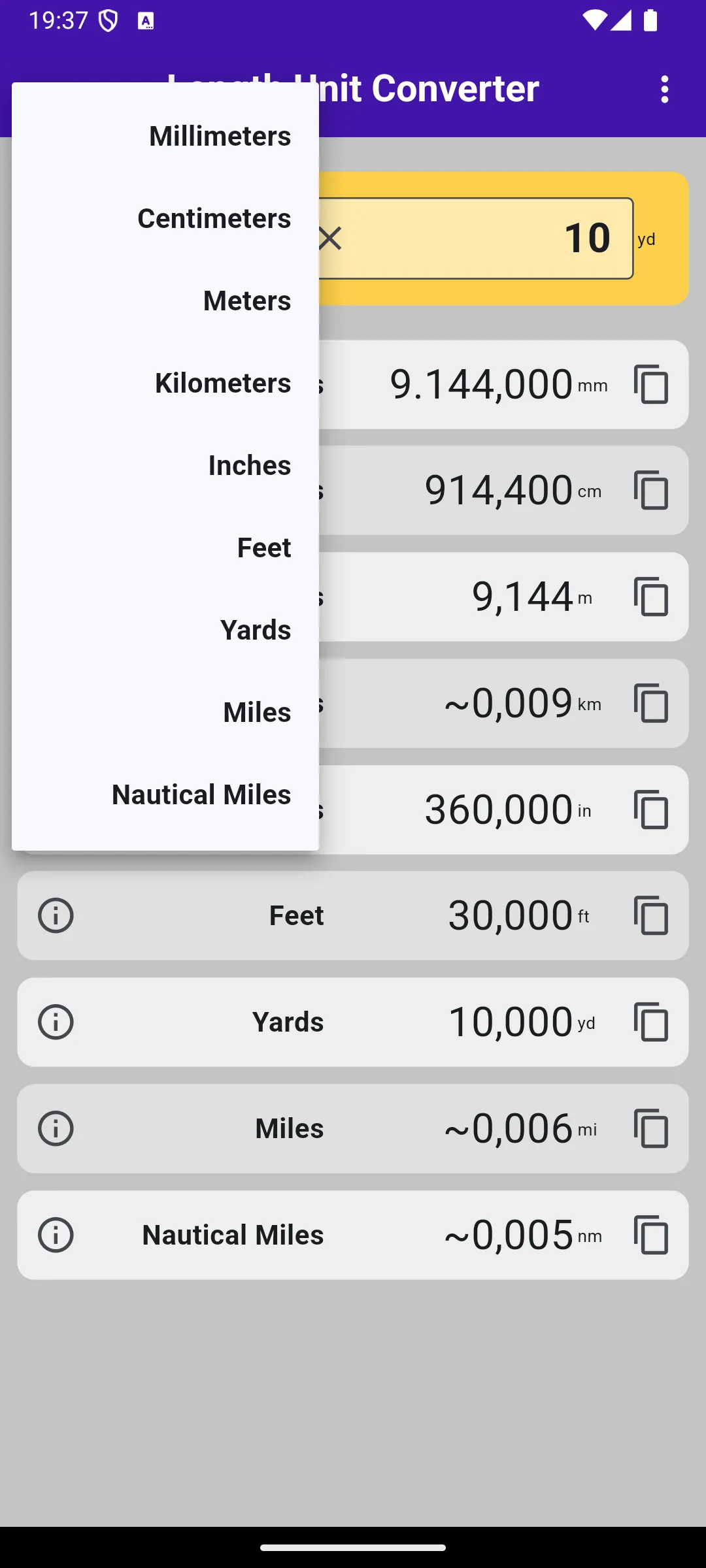Choose Centimeters in the dropdown menu
This screenshot has width=706, height=1568.
tap(165, 218)
